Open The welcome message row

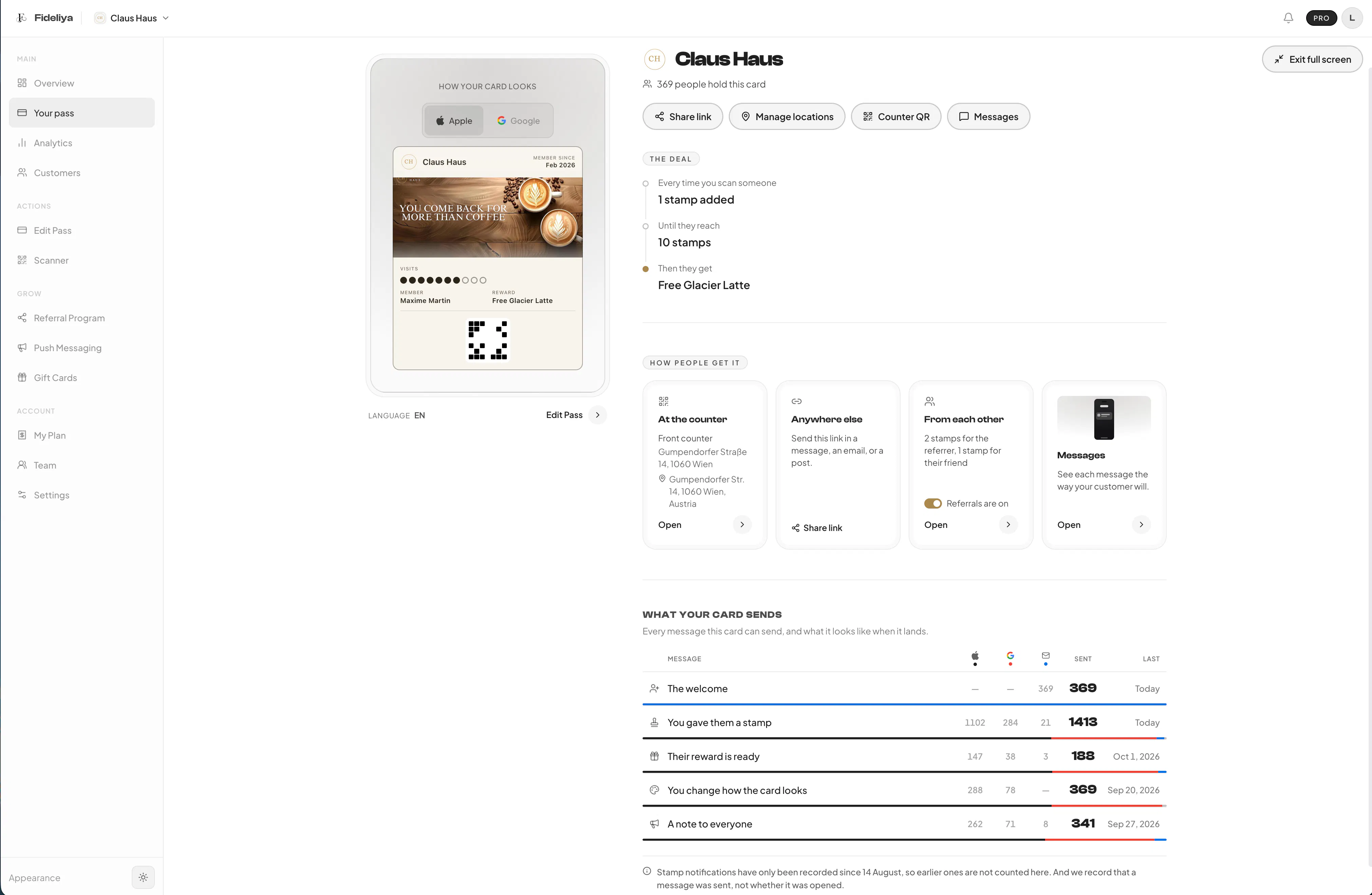click(x=904, y=689)
